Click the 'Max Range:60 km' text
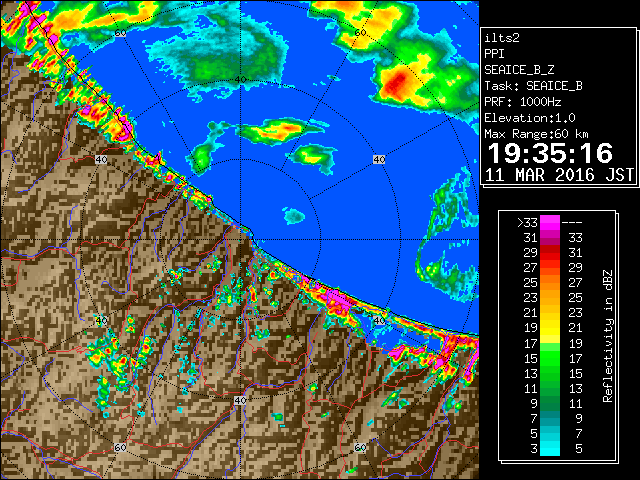Viewport: 640px width, 480px height. (x=536, y=134)
